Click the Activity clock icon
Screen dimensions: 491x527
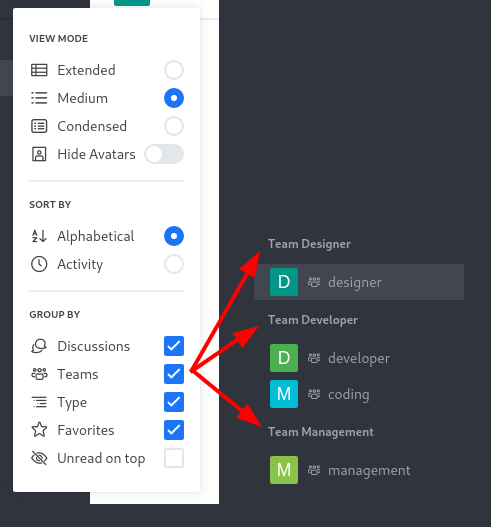tap(39, 264)
